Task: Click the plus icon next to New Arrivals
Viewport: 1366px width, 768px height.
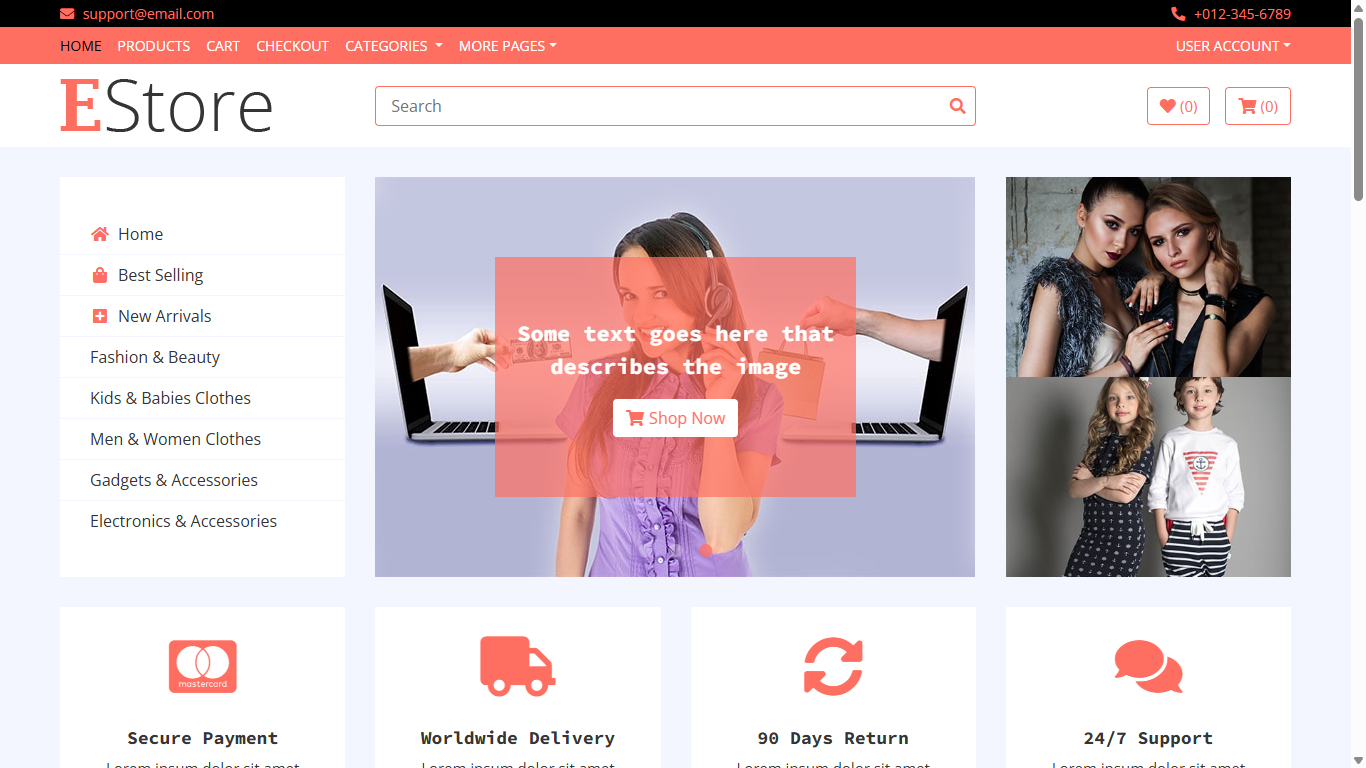Action: point(99,315)
